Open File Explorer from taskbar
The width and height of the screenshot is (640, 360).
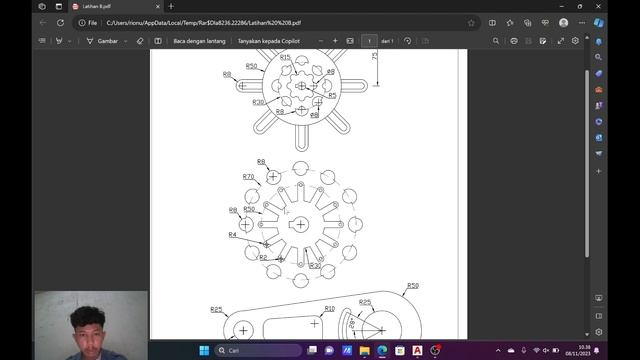click(364, 350)
